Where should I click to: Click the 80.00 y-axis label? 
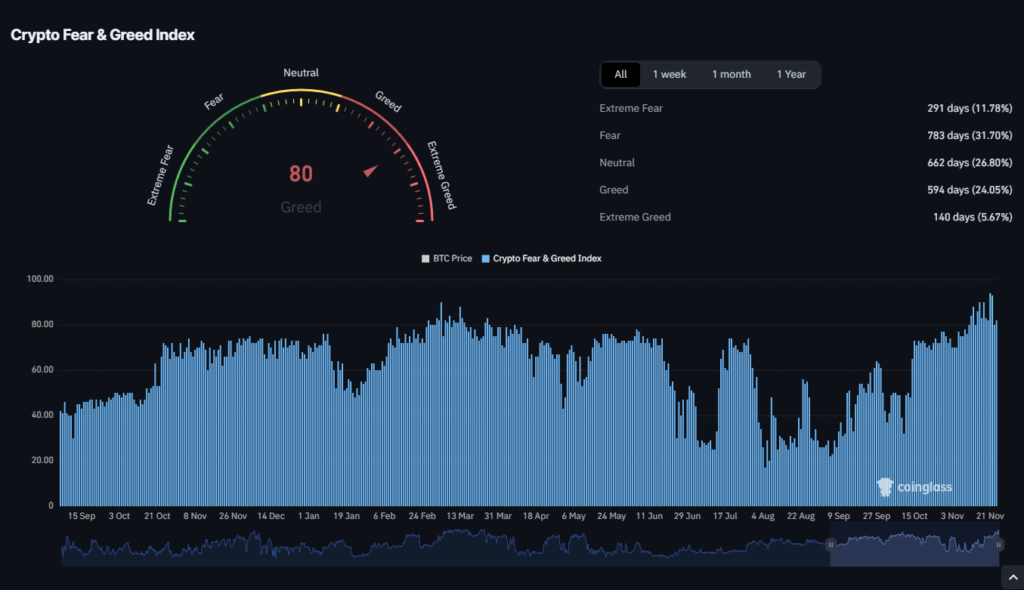(x=42, y=325)
